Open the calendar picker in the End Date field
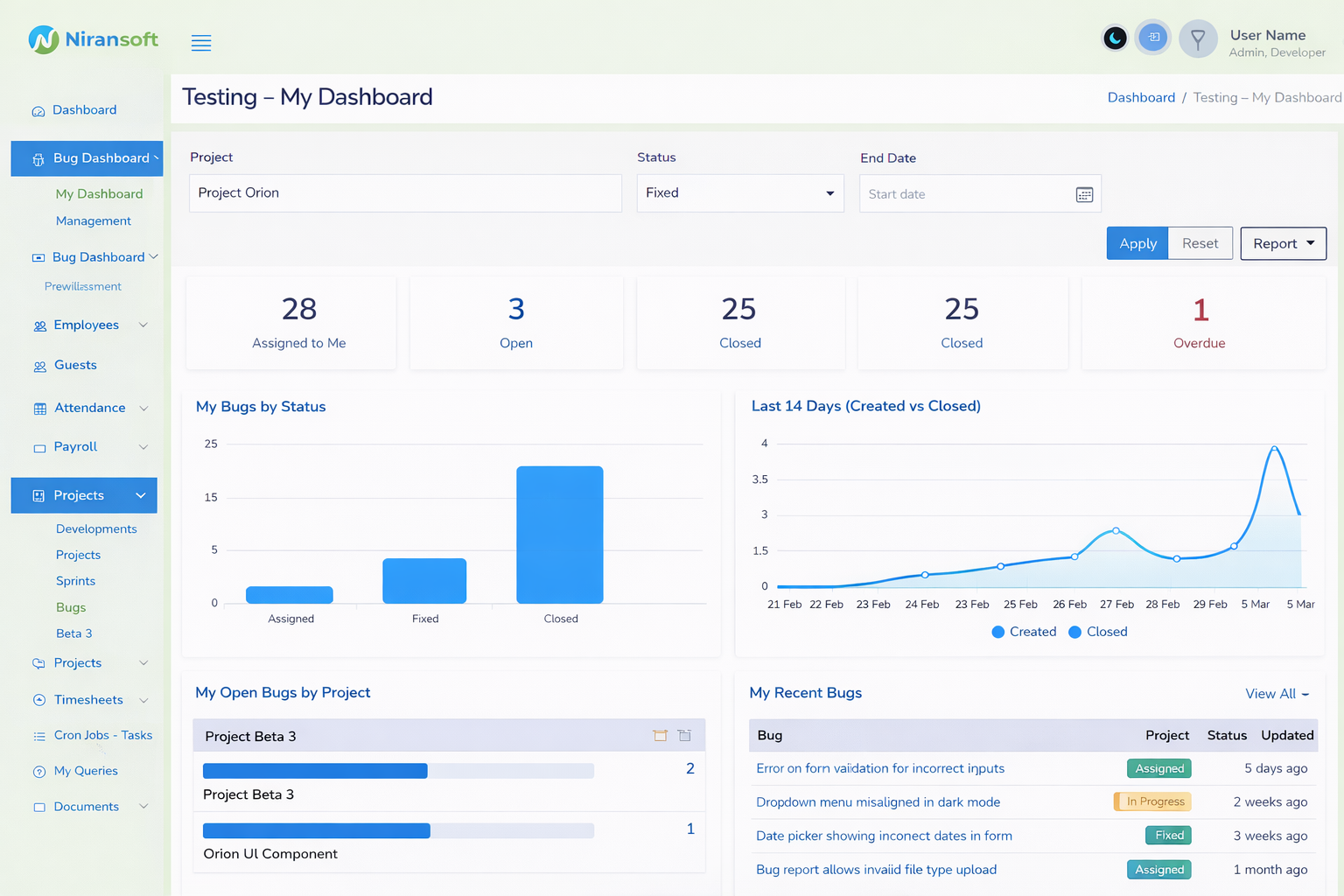Screen dimensions: 1344x896 pos(1084,194)
